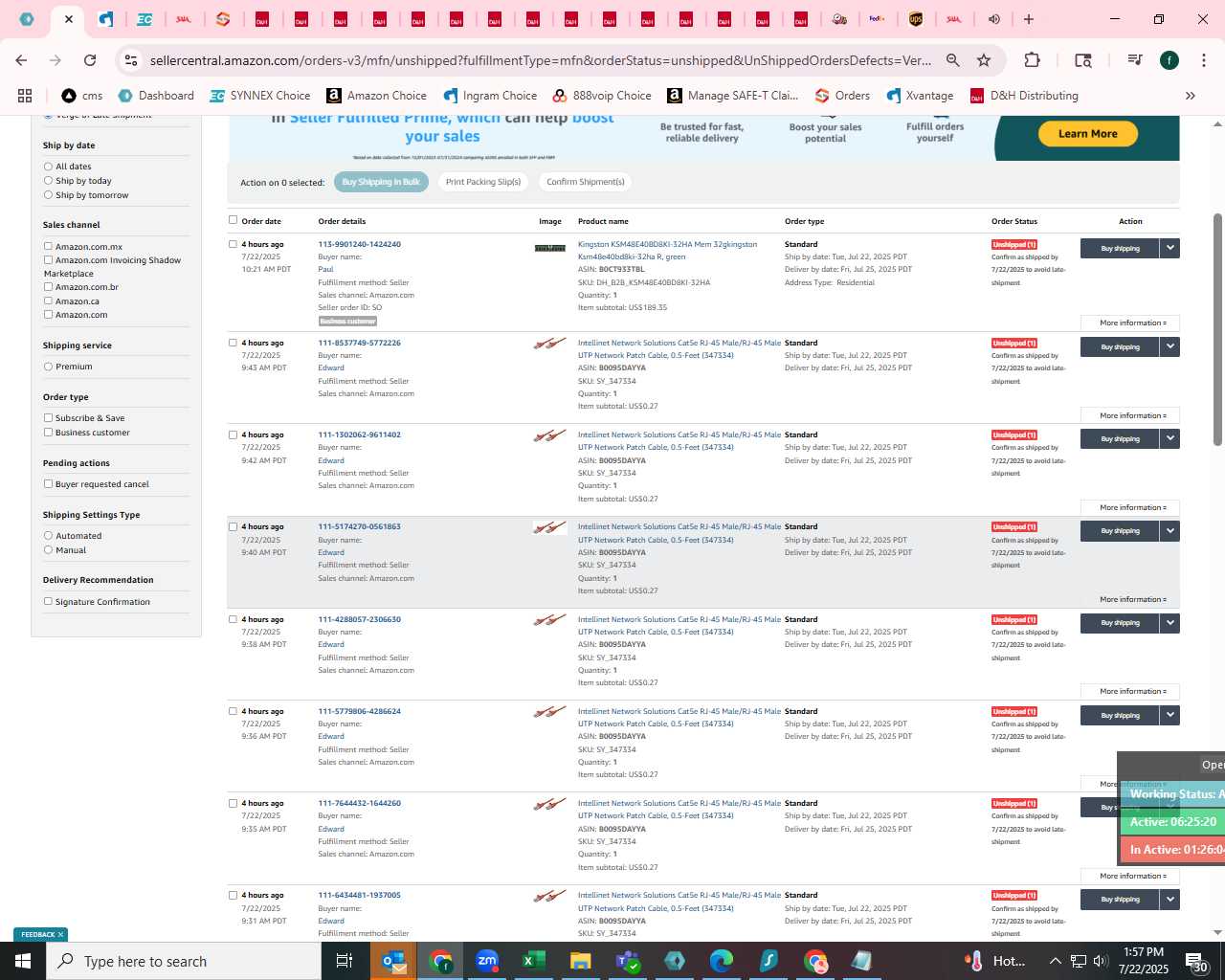Image resolution: width=1225 pixels, height=980 pixels.
Task: Select the Premium shipping service option
Action: tap(48, 367)
